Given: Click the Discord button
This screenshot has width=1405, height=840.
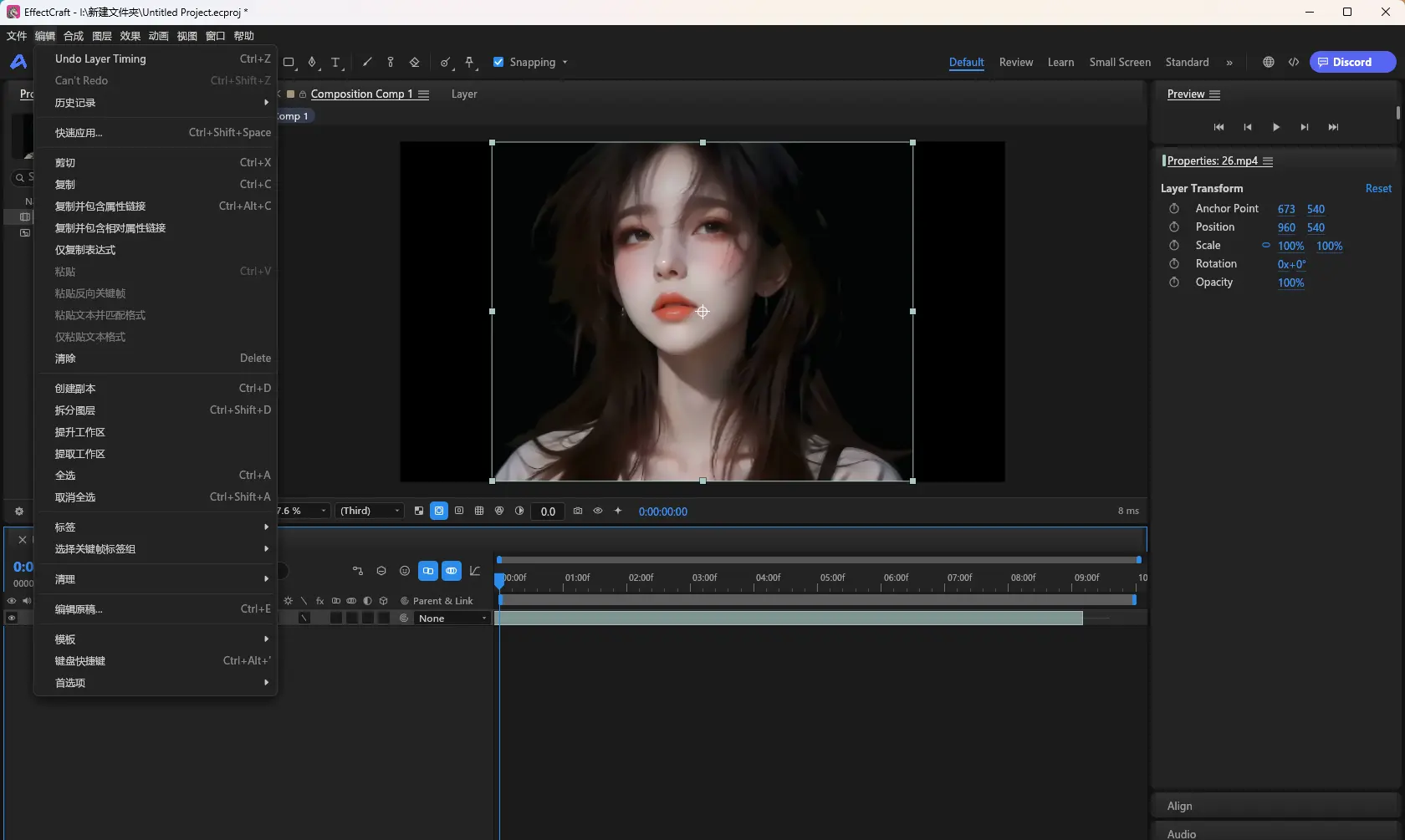Looking at the screenshot, I should point(1352,63).
